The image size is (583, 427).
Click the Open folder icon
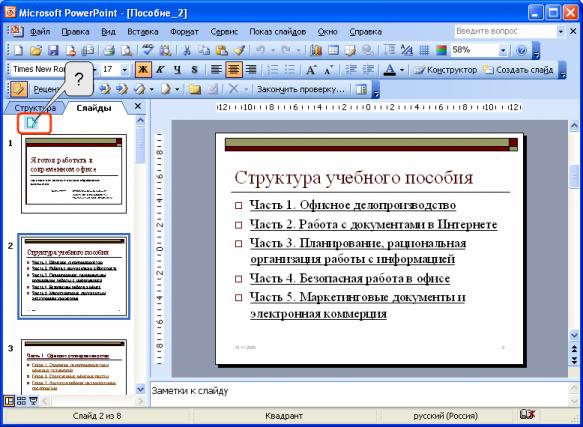click(36, 50)
